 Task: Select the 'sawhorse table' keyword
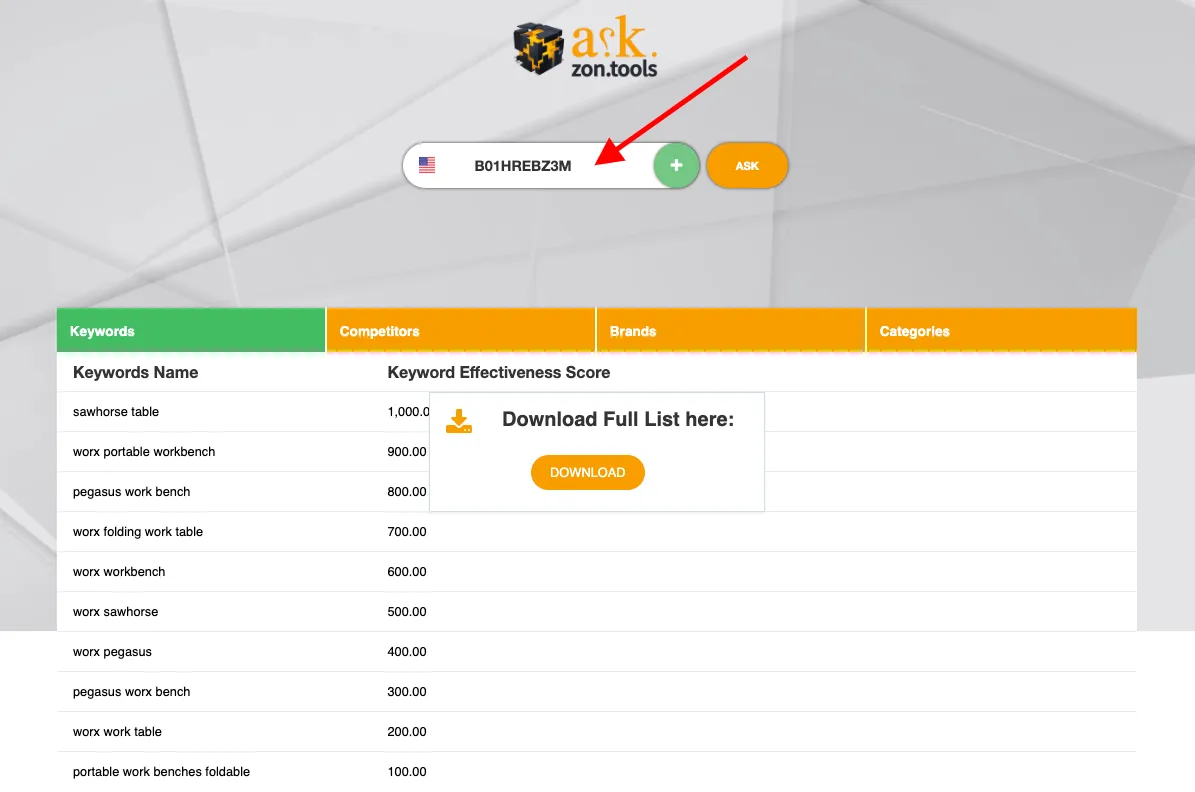(x=116, y=412)
